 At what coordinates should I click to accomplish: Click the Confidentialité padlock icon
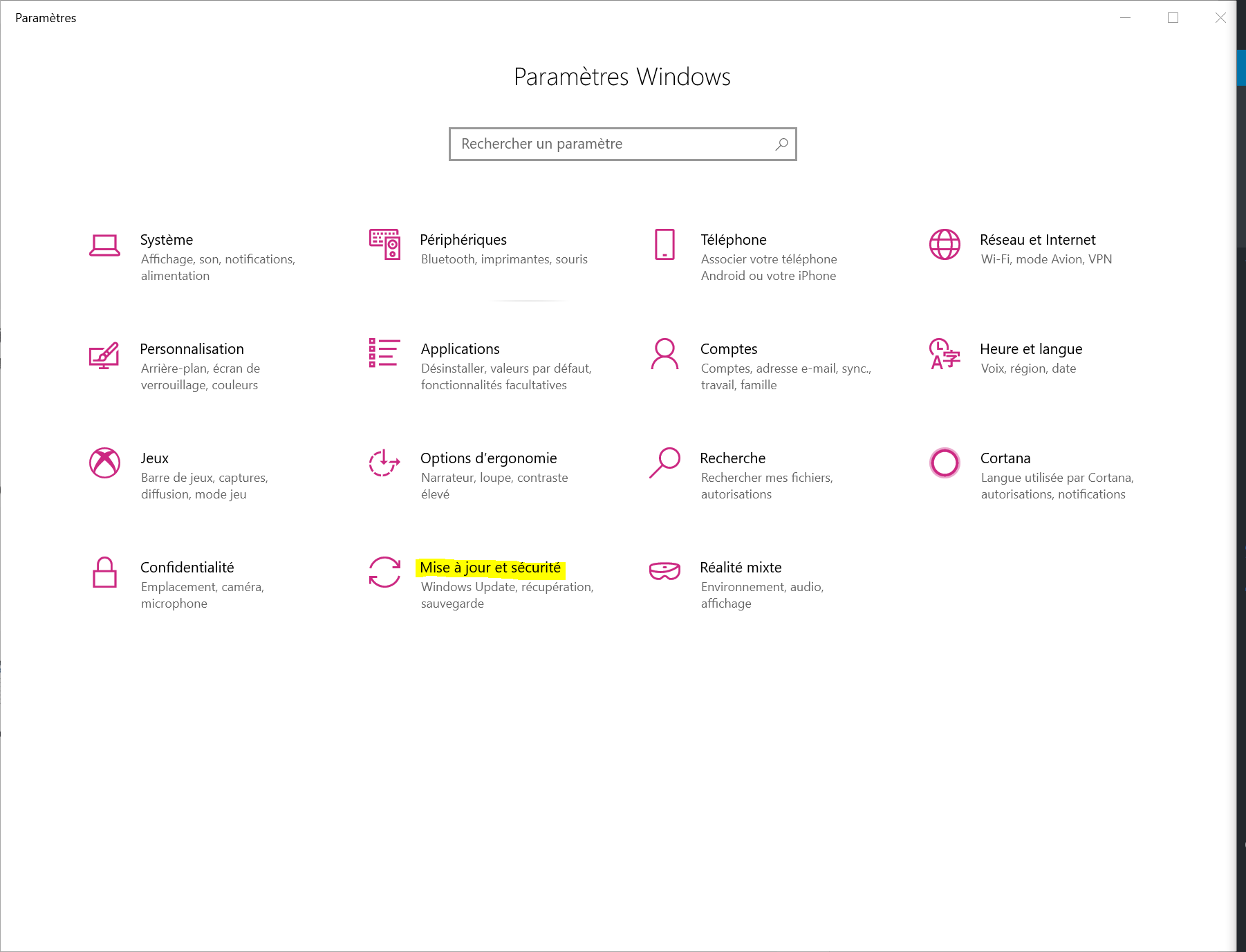coord(104,572)
